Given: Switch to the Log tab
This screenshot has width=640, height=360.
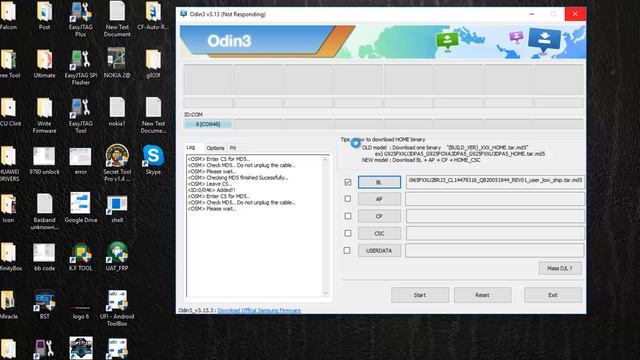Looking at the screenshot, I should point(191,147).
